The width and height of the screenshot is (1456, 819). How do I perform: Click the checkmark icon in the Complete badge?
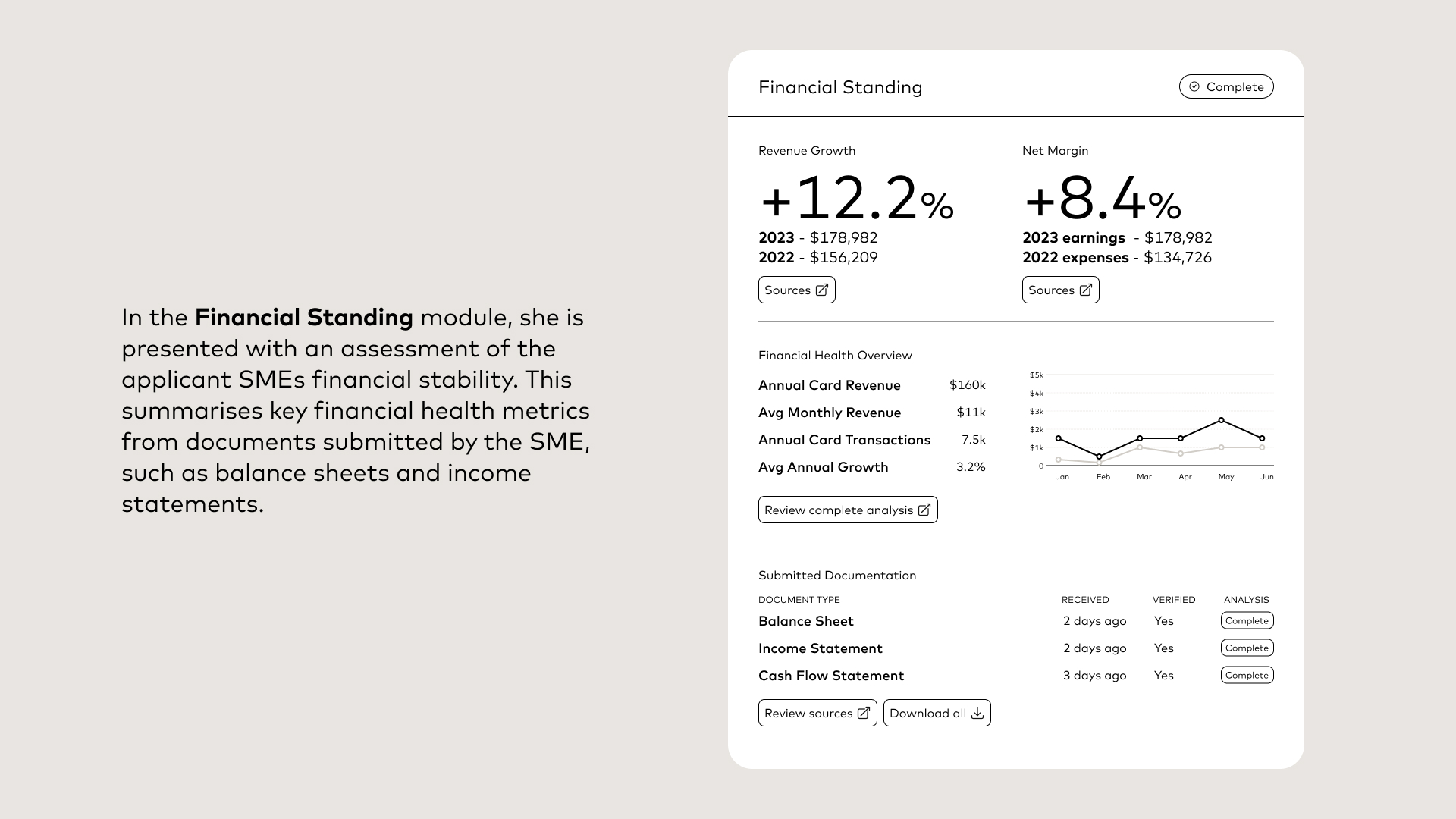point(1194,86)
